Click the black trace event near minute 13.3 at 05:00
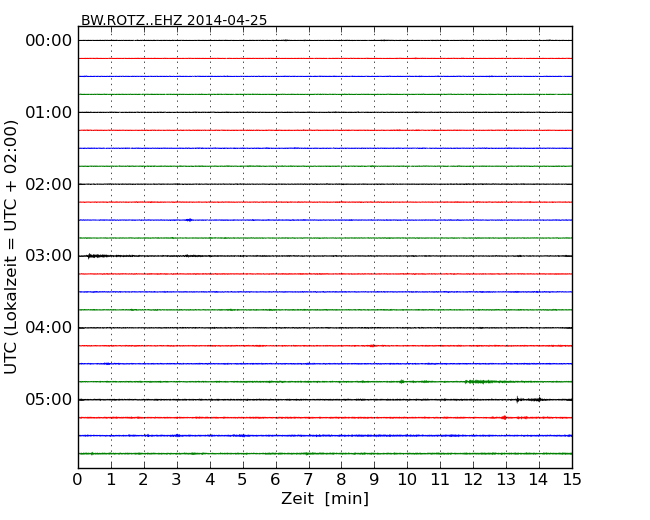 pyautogui.click(x=517, y=400)
